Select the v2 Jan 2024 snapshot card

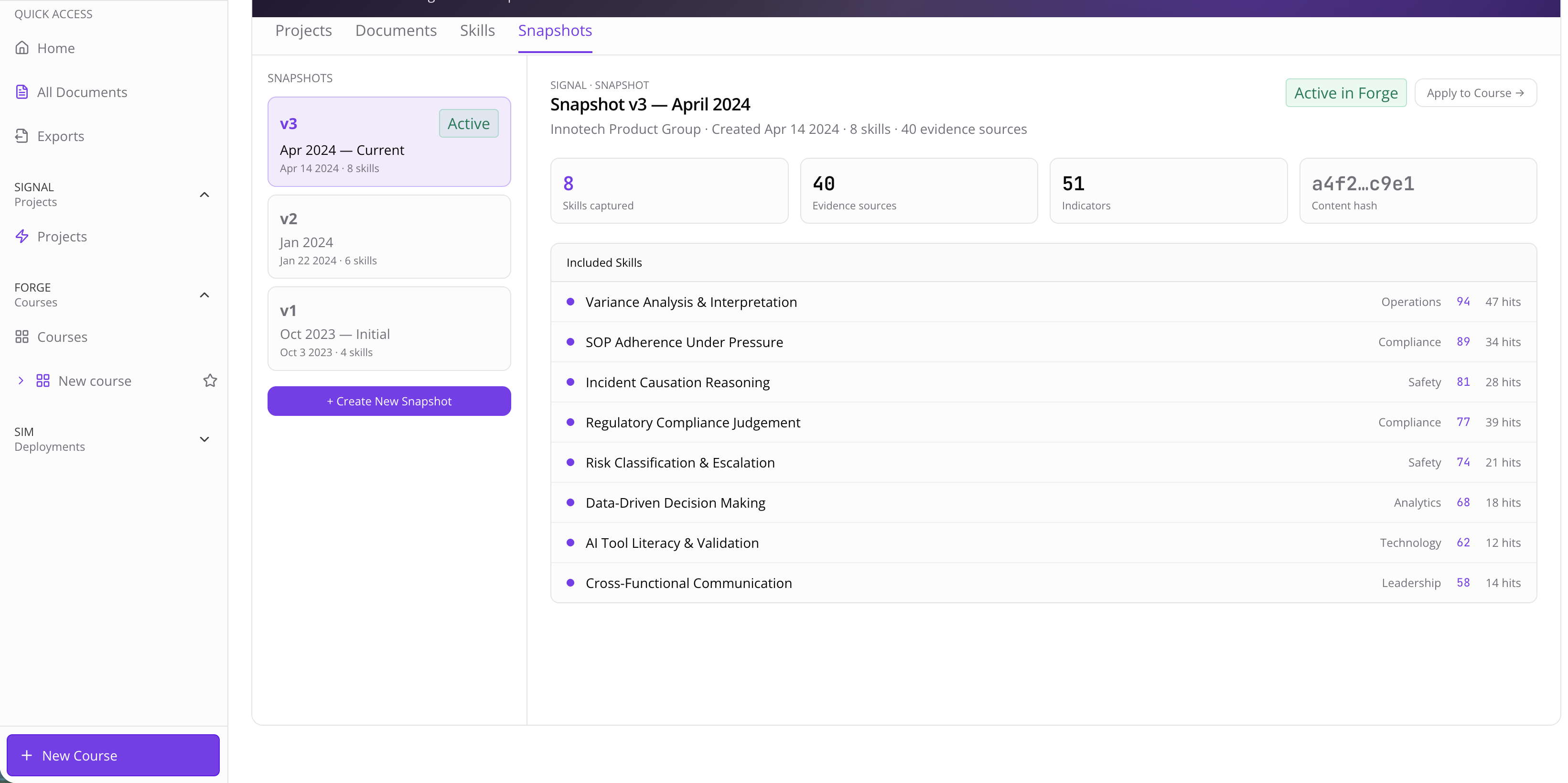pos(388,237)
